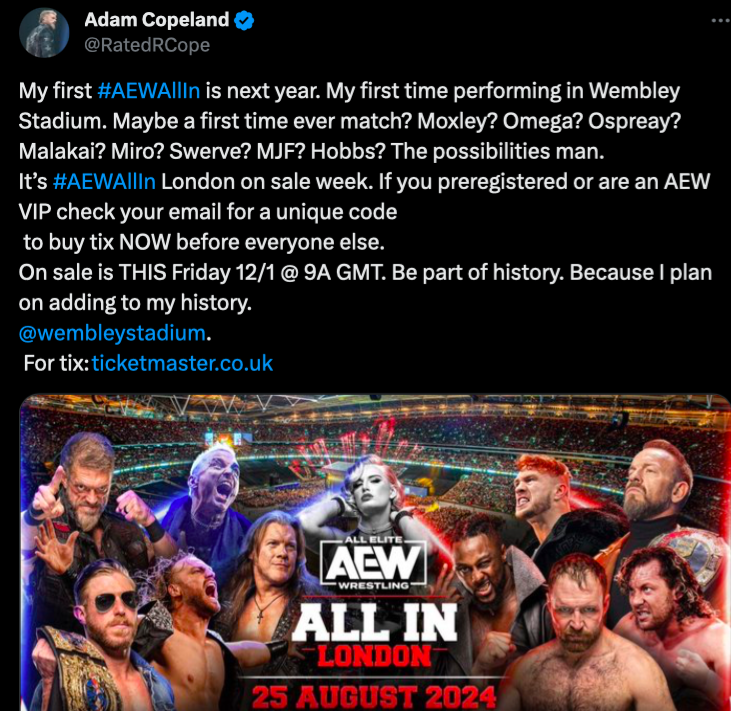This screenshot has height=711, width=731.
Task: Click the "25 AUGUST 2024" date on poster
Action: pyautogui.click(x=373, y=697)
